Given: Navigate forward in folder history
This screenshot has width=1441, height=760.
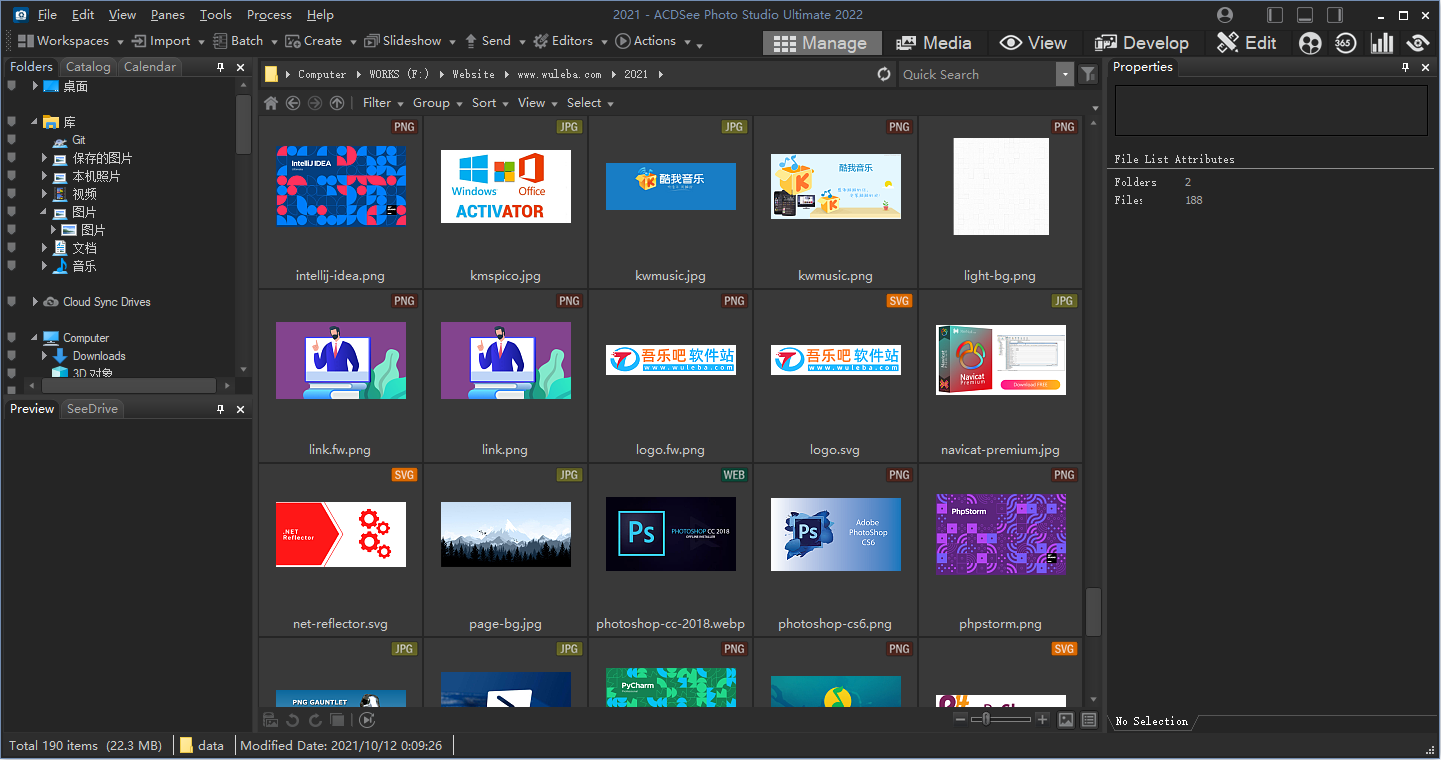Looking at the screenshot, I should 315,103.
